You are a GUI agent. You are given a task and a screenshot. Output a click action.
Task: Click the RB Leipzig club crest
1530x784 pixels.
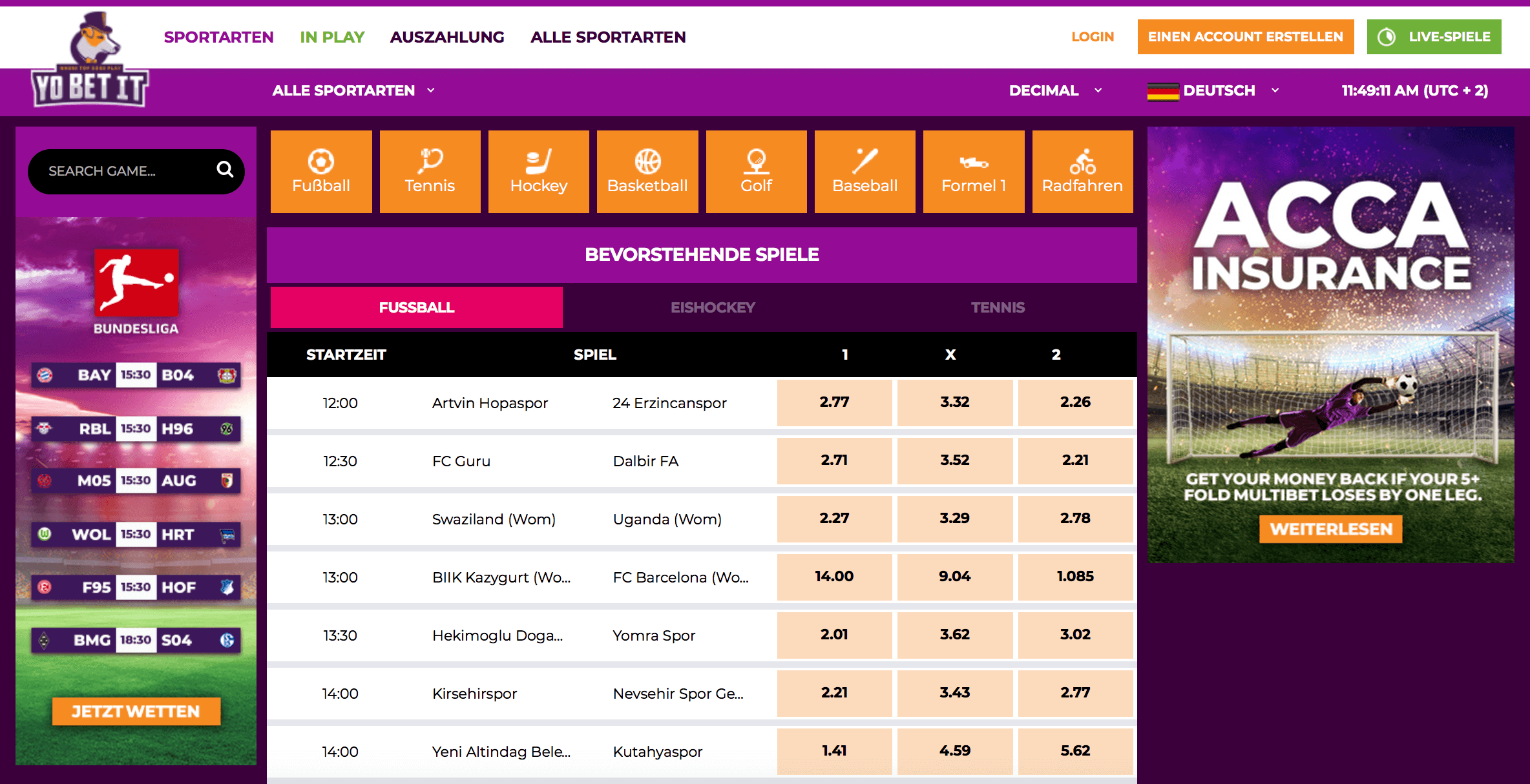45,428
